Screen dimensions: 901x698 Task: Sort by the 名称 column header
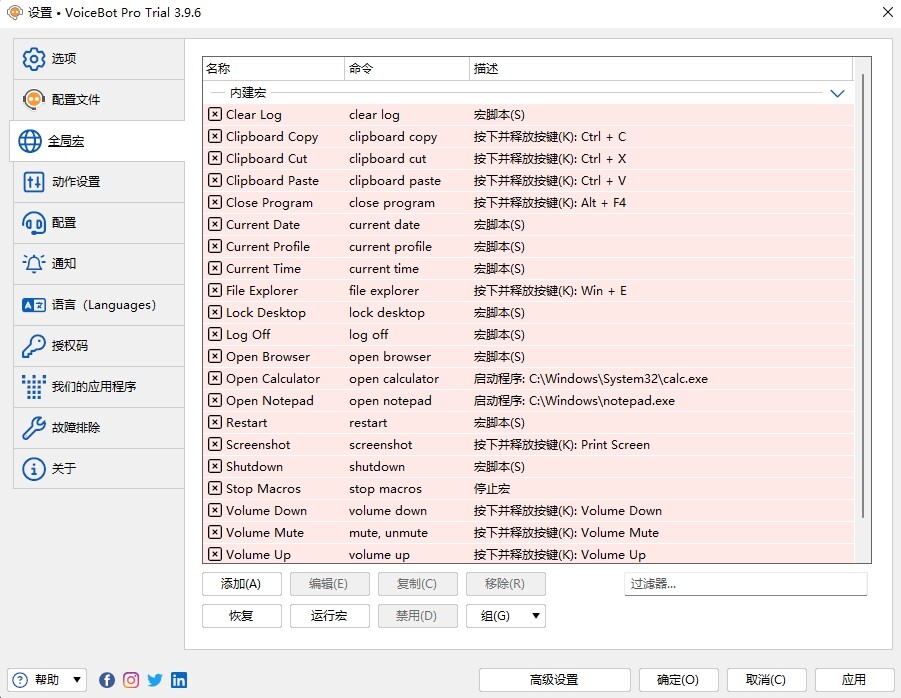pos(274,69)
